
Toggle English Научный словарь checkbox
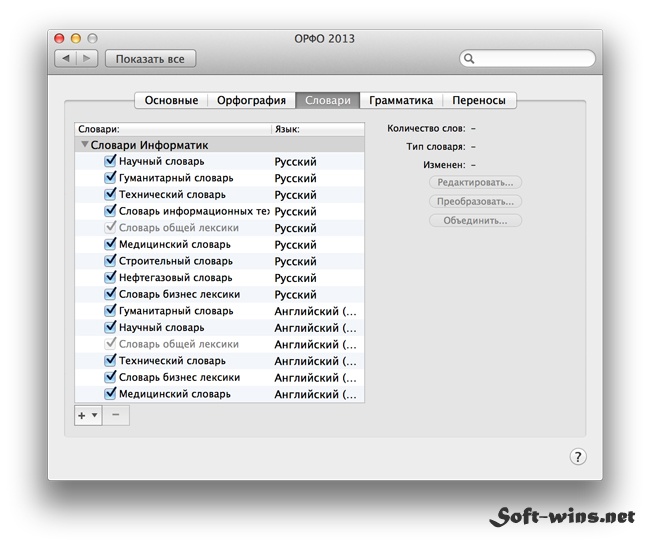[x=110, y=327]
